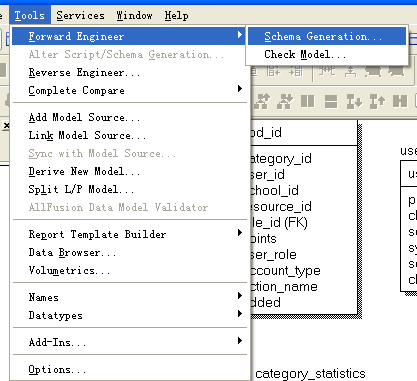Open the Services menu

80,15
